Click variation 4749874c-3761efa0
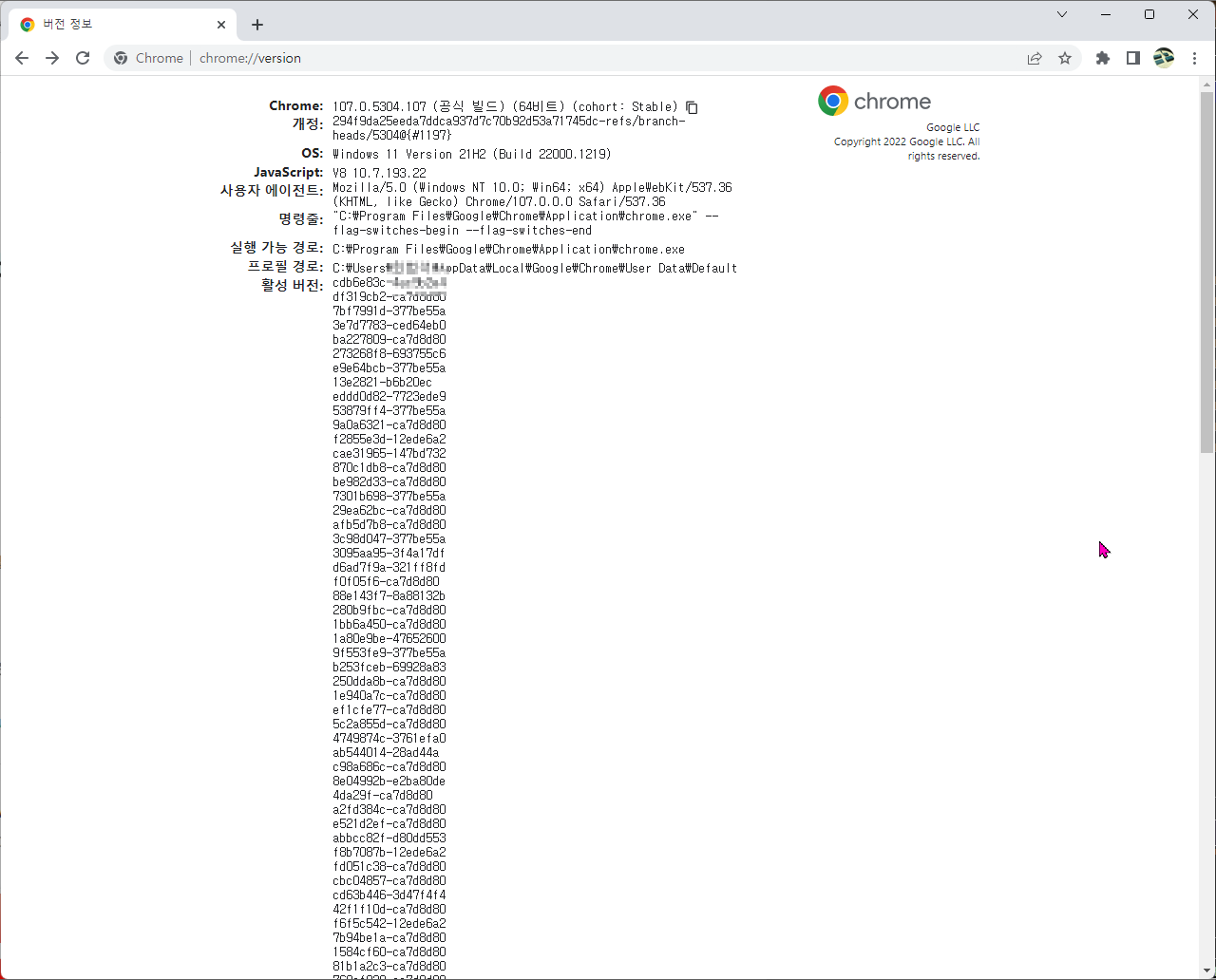This screenshot has height=980, width=1216. [389, 738]
